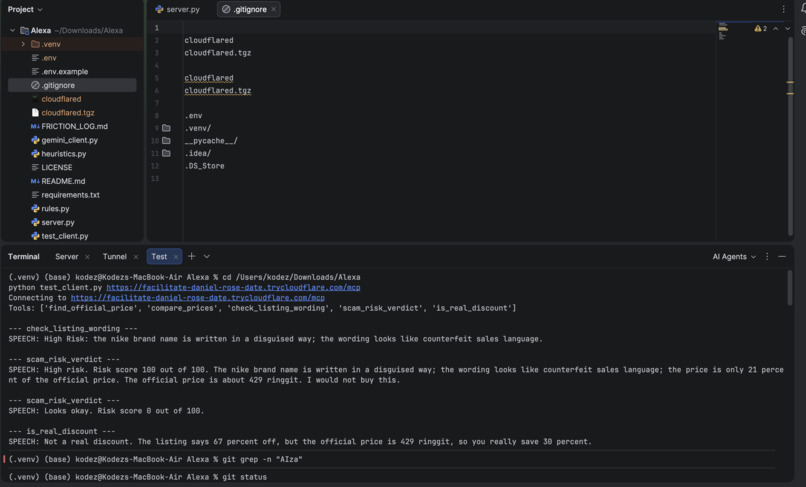Open the LICENSE file
Screen dimensions: 806x487
(57, 167)
